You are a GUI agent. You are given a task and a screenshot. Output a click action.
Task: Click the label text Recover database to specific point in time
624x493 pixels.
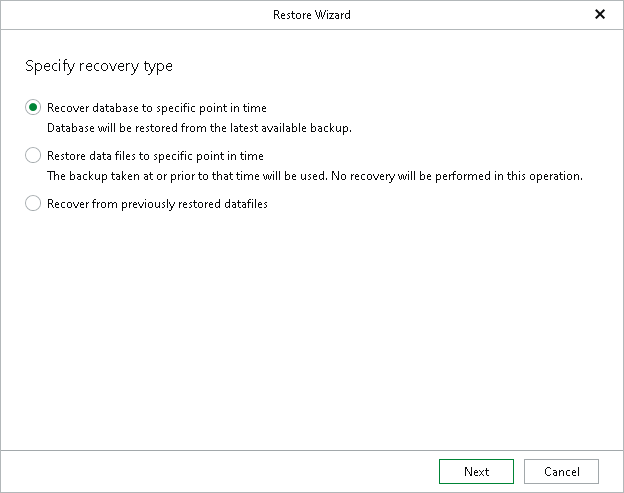tap(157, 108)
